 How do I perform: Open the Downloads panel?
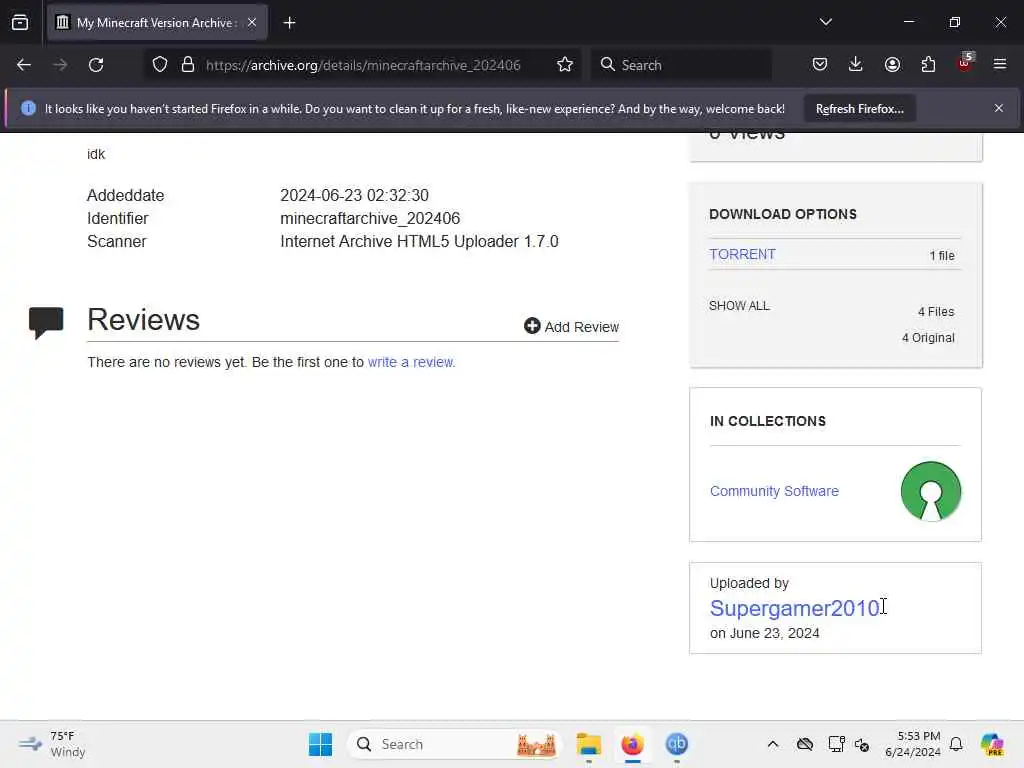point(856,65)
